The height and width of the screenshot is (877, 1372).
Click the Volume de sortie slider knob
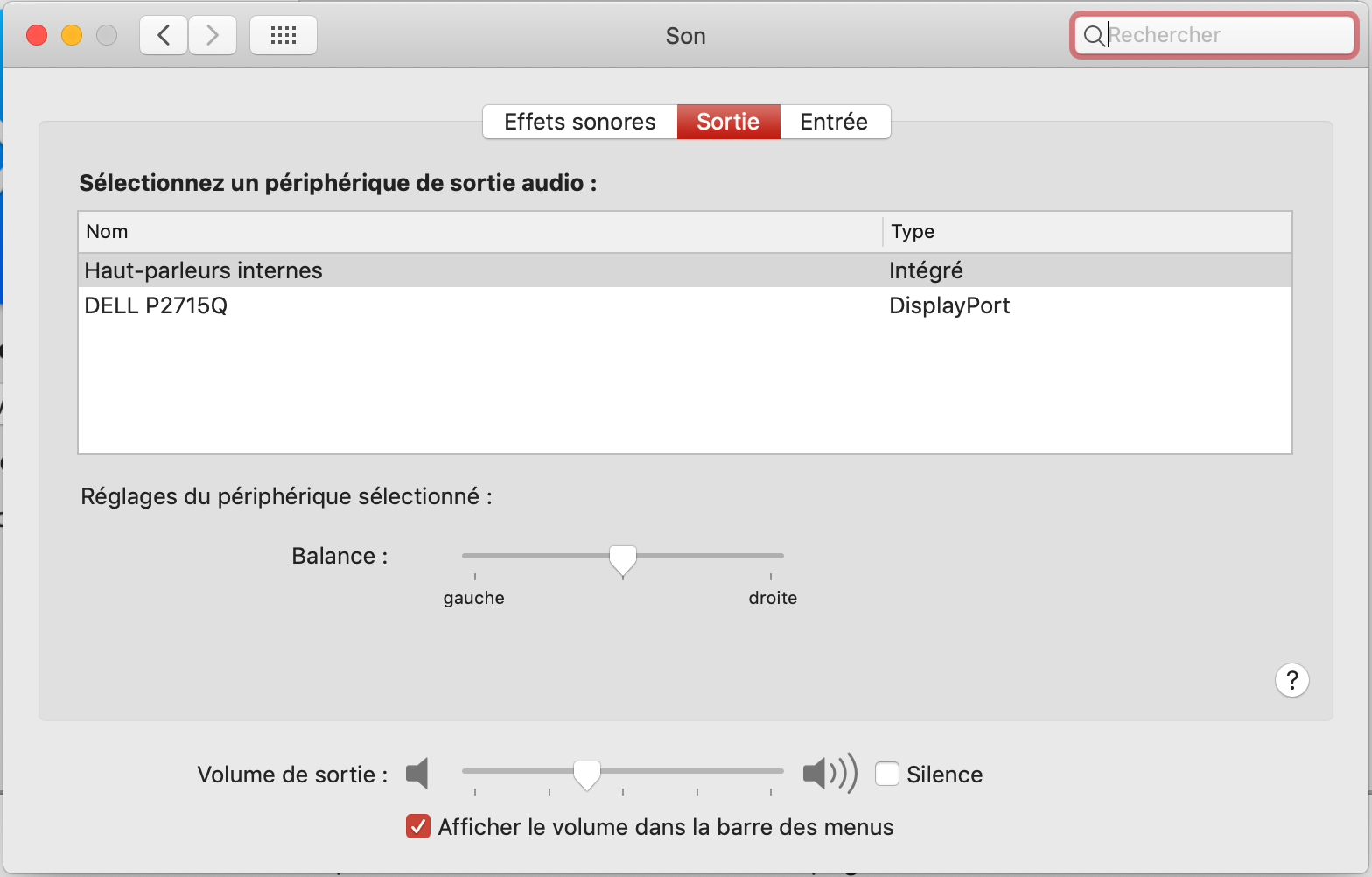(587, 774)
